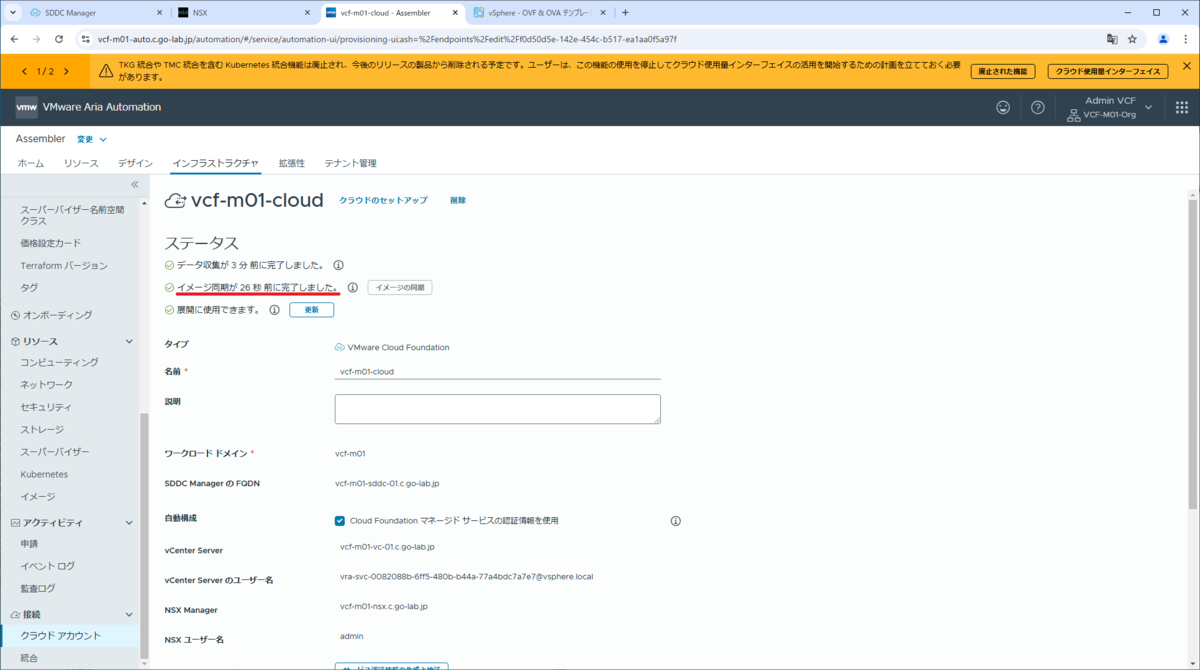
Task: Click the vmw logo in header
Action: pos(27,107)
